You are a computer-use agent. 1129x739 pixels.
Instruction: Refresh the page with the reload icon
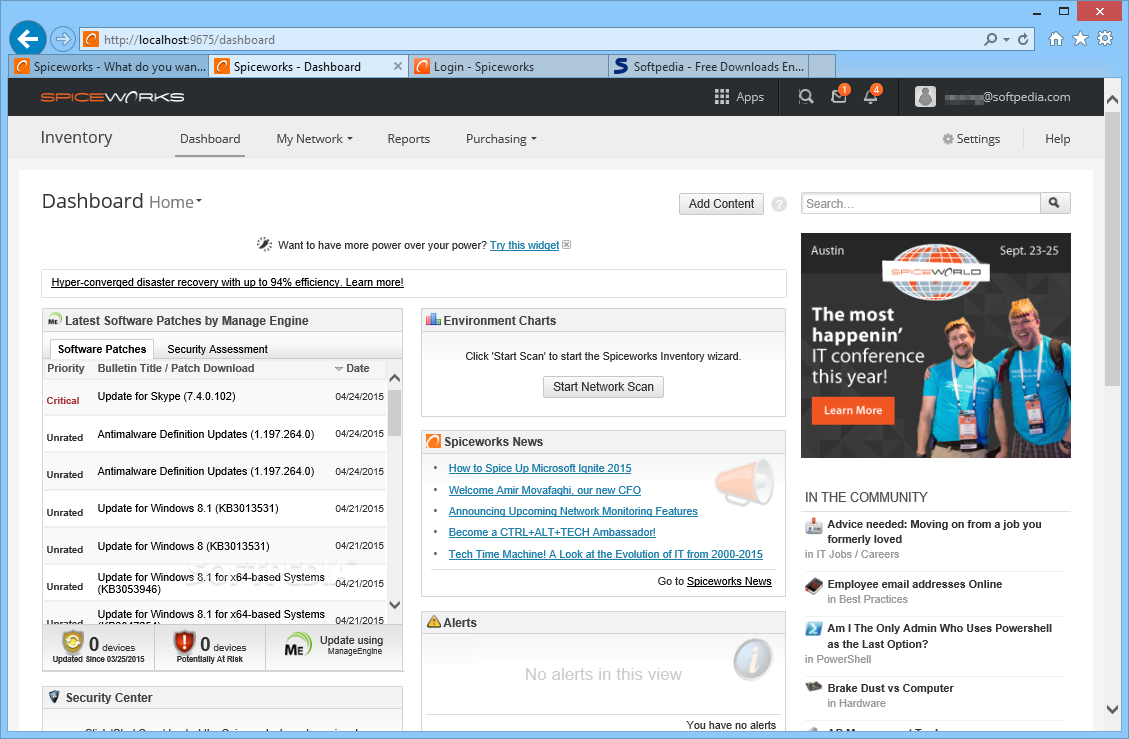point(1022,40)
